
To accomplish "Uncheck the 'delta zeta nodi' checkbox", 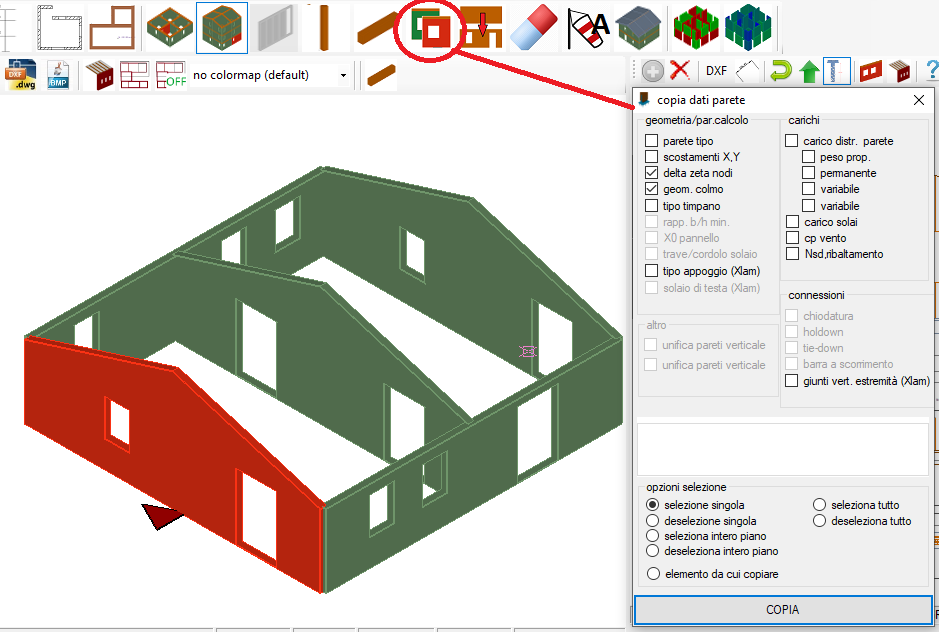I will click(652, 173).
